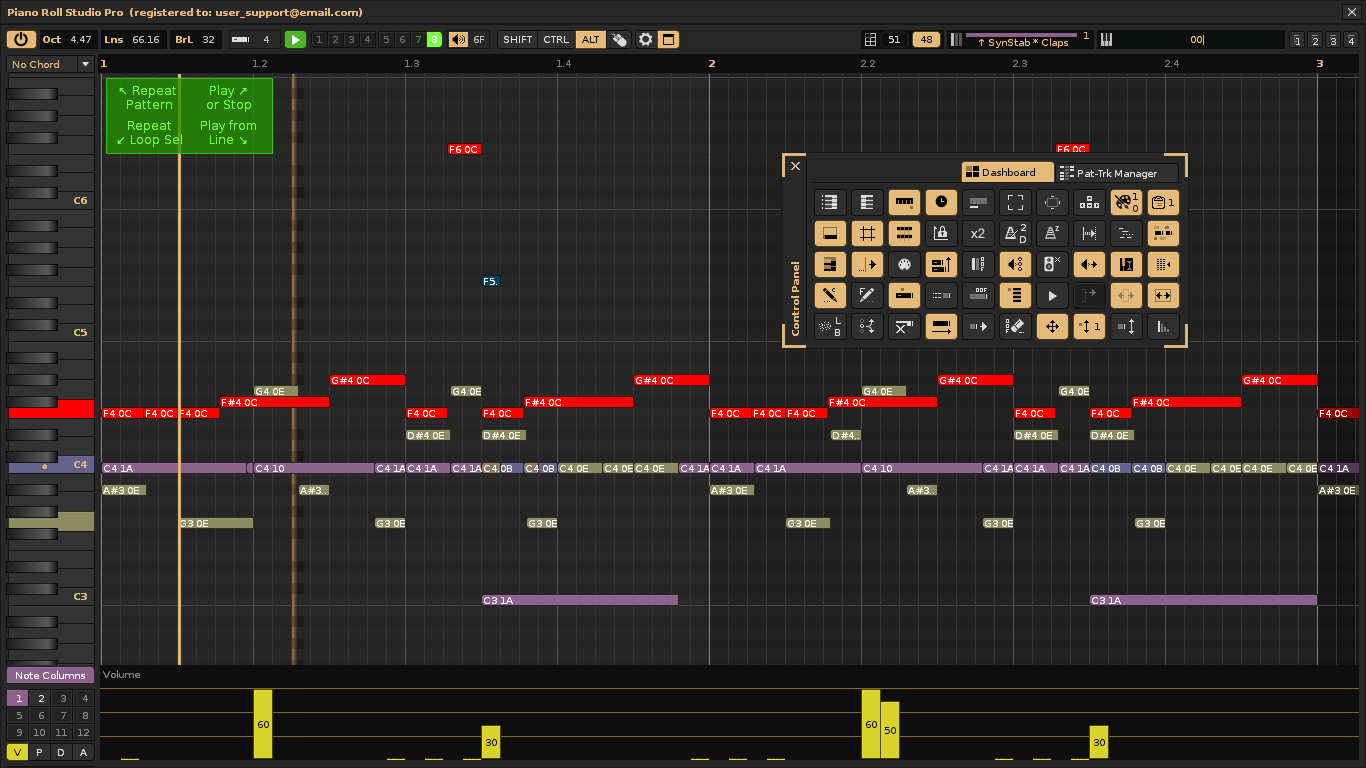Disable the ALT modifier button

click(x=591, y=40)
